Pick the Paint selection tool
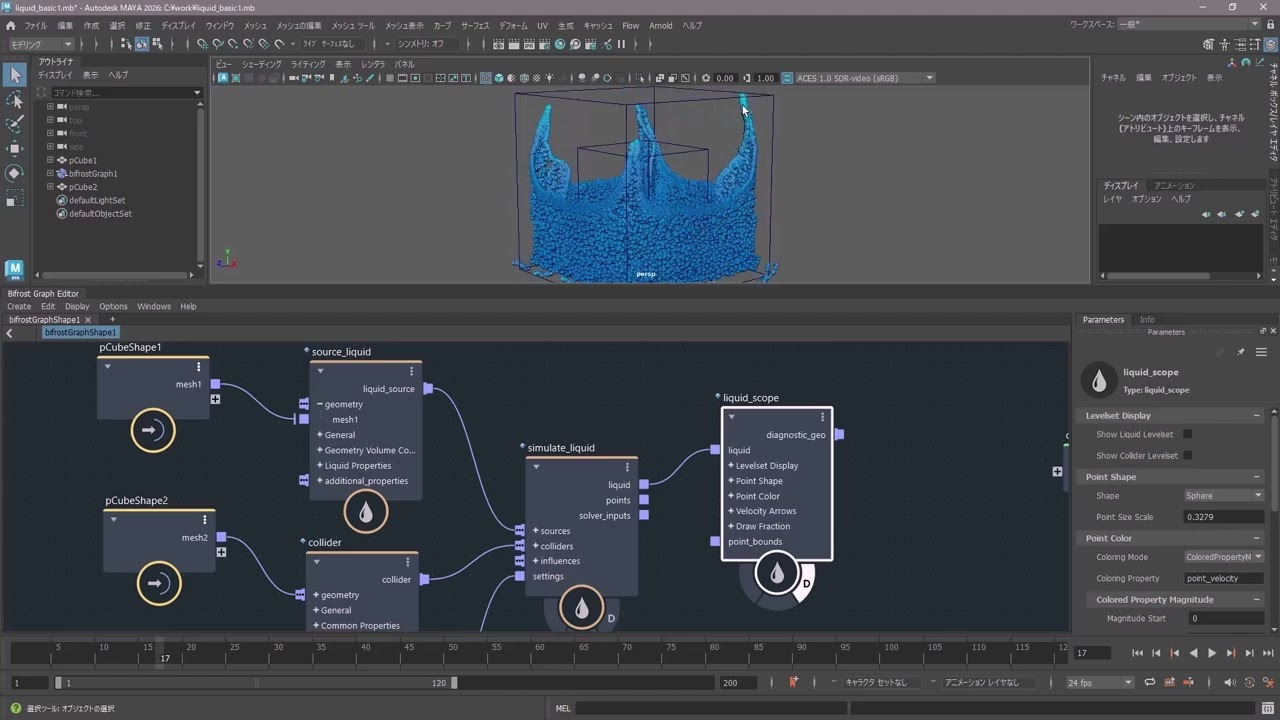 (x=15, y=124)
